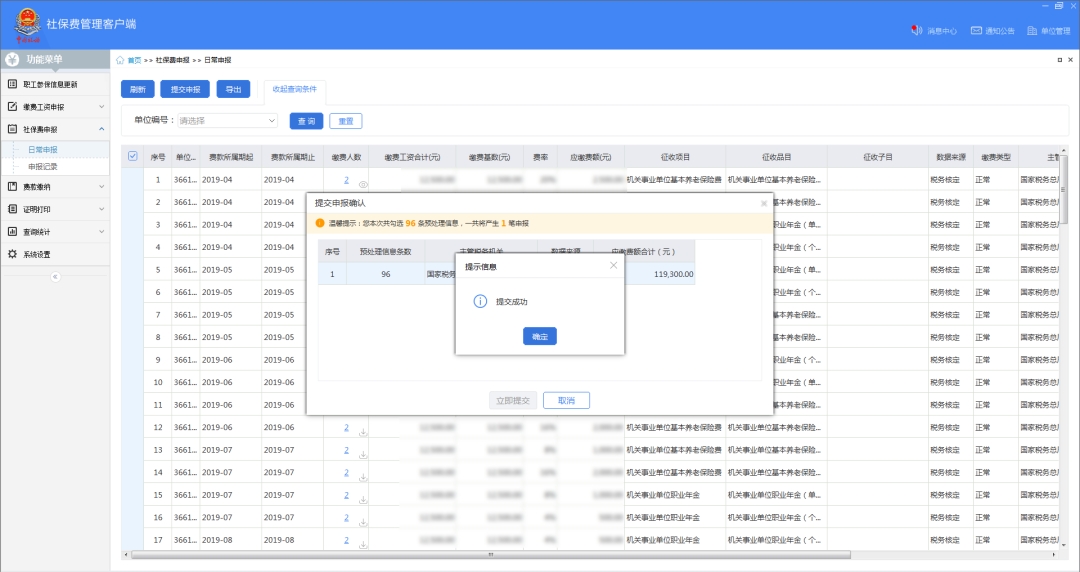Click the 导出 export button
This screenshot has height=572, width=1080.
[233, 89]
